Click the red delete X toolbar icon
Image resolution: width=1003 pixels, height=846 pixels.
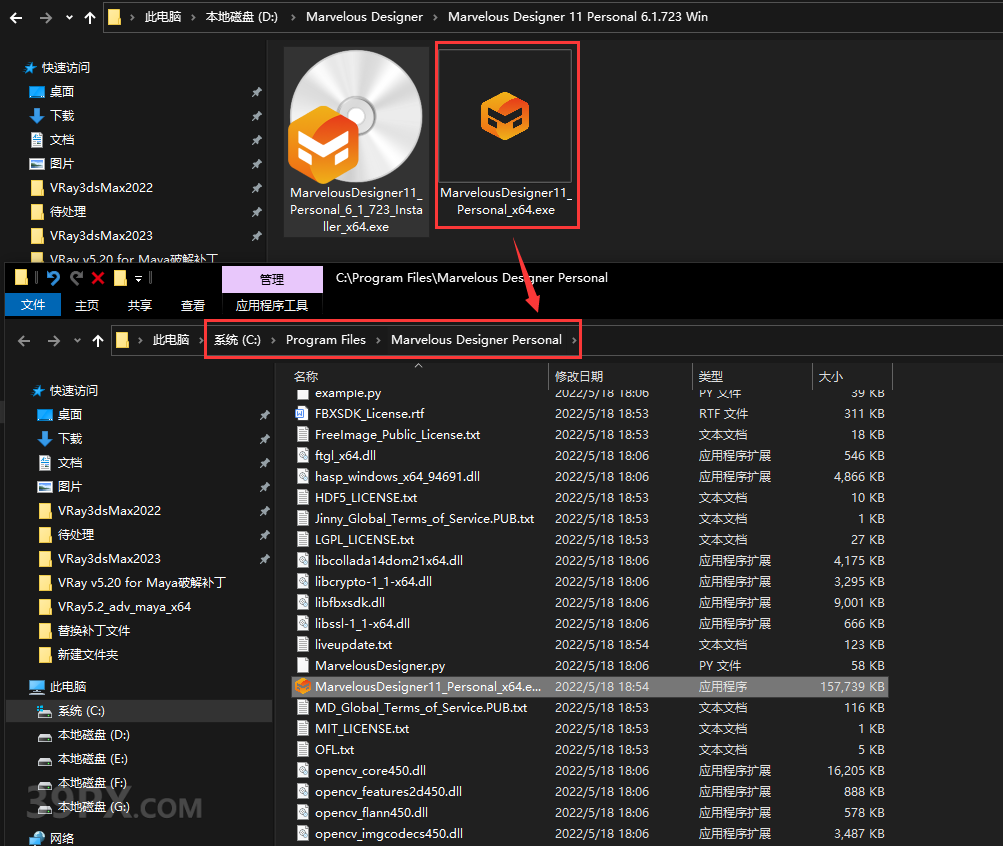coord(98,278)
